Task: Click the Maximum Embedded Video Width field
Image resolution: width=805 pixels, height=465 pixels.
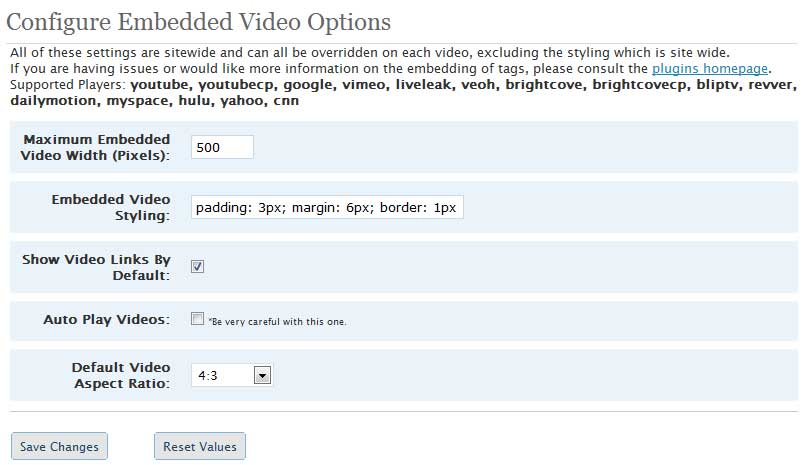Action: tap(222, 147)
